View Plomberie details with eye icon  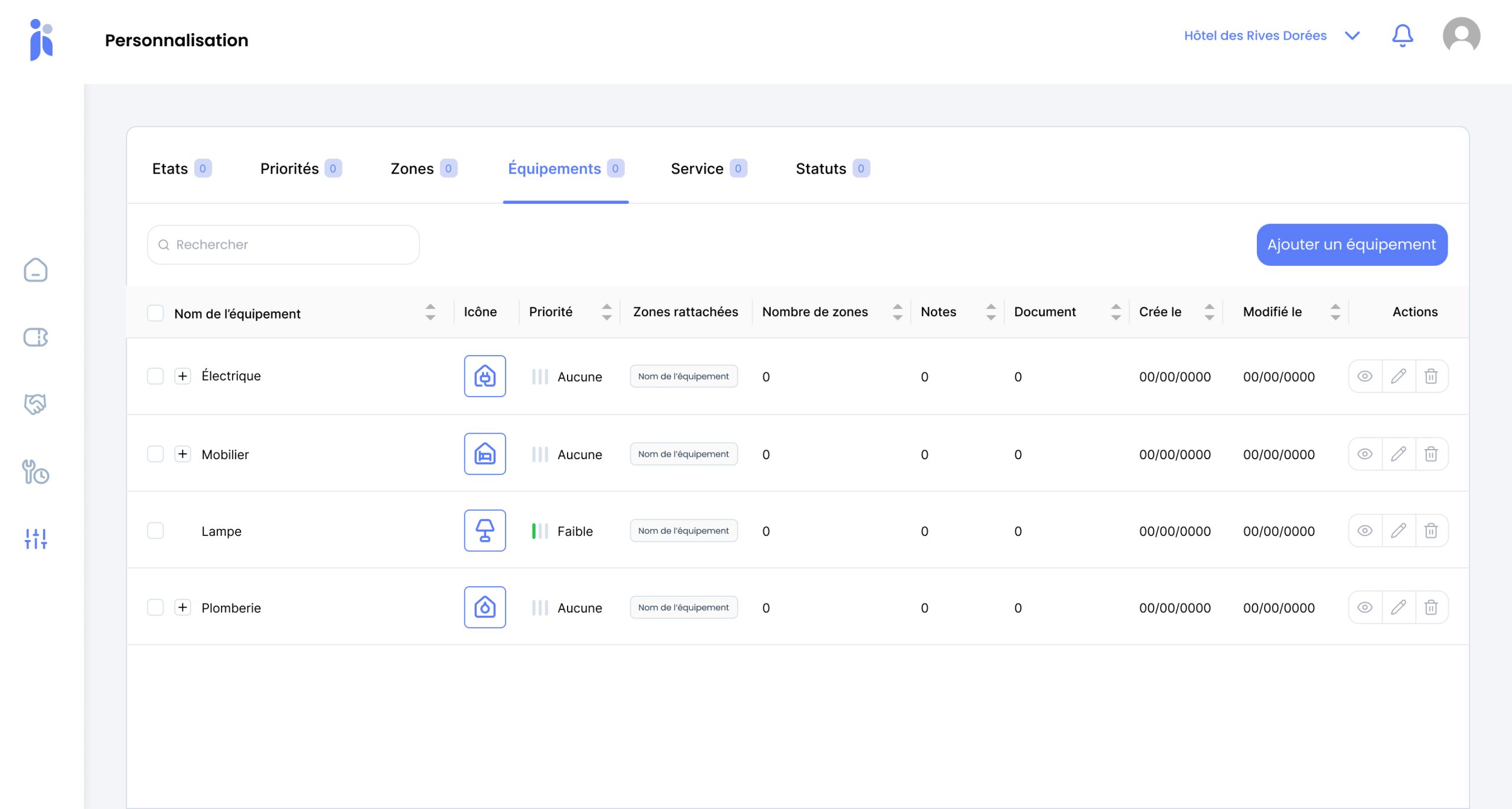point(1364,607)
